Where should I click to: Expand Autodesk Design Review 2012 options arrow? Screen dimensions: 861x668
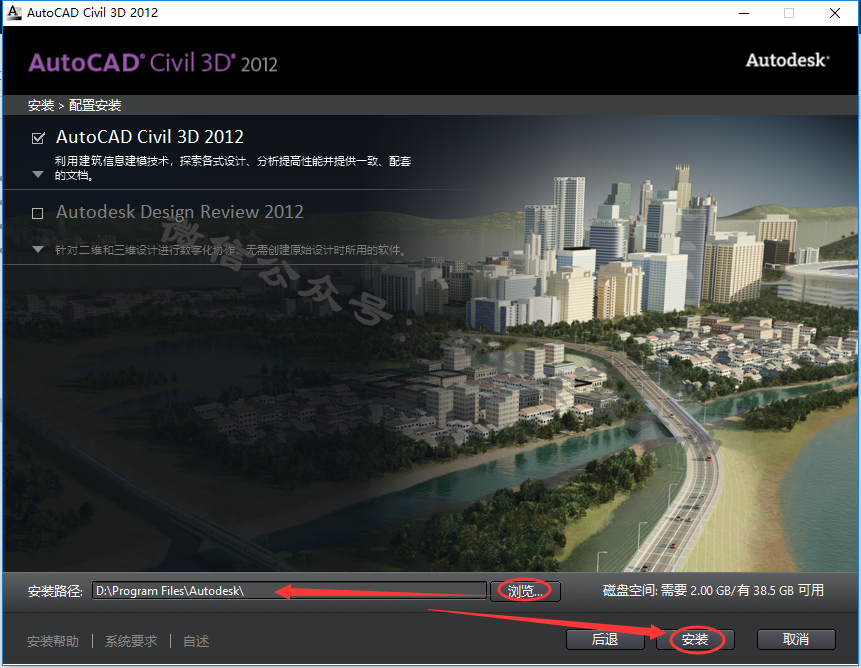pyautogui.click(x=38, y=250)
